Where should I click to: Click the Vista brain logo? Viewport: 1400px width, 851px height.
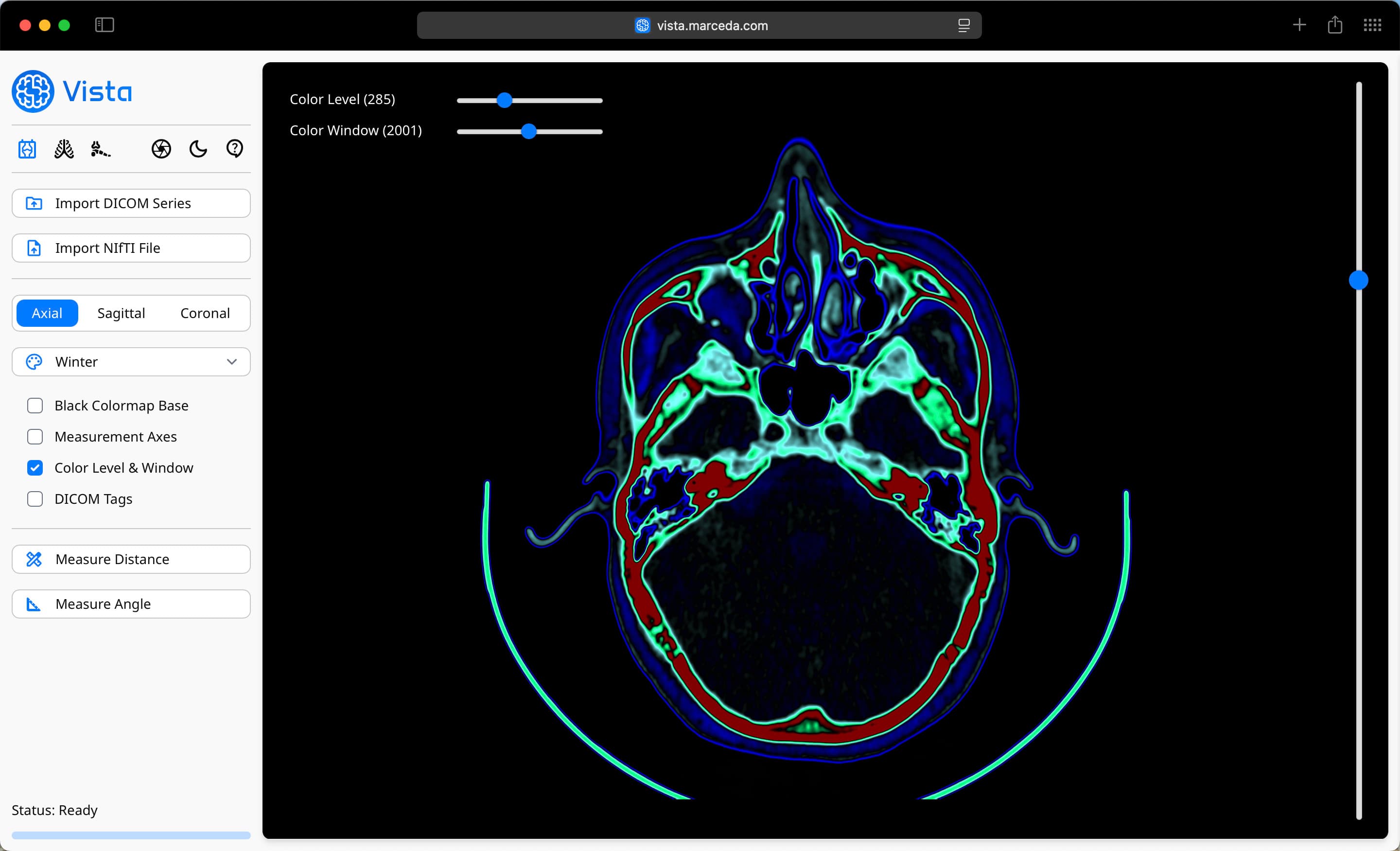(33, 91)
